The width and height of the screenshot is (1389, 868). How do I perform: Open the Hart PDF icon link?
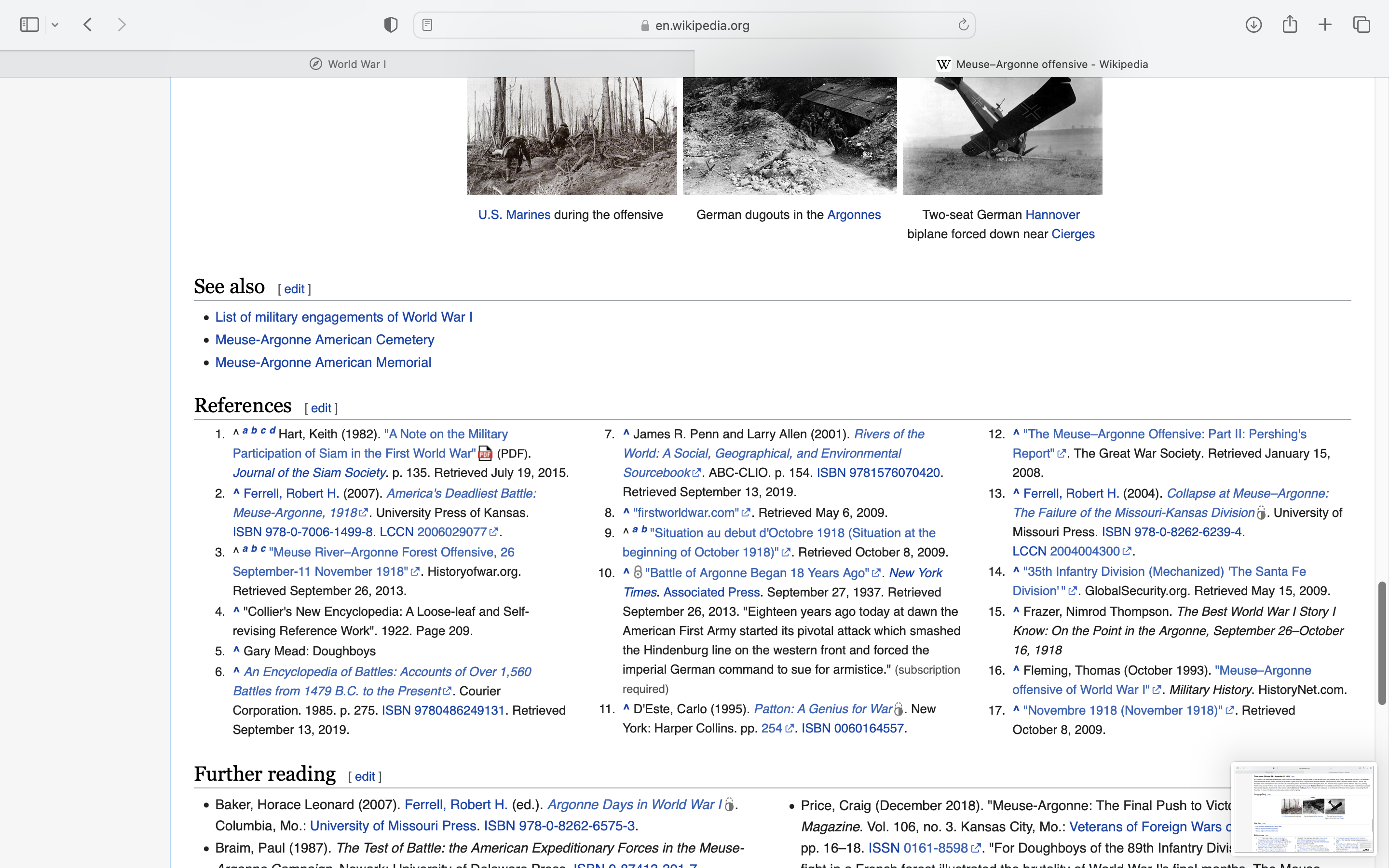[485, 453]
